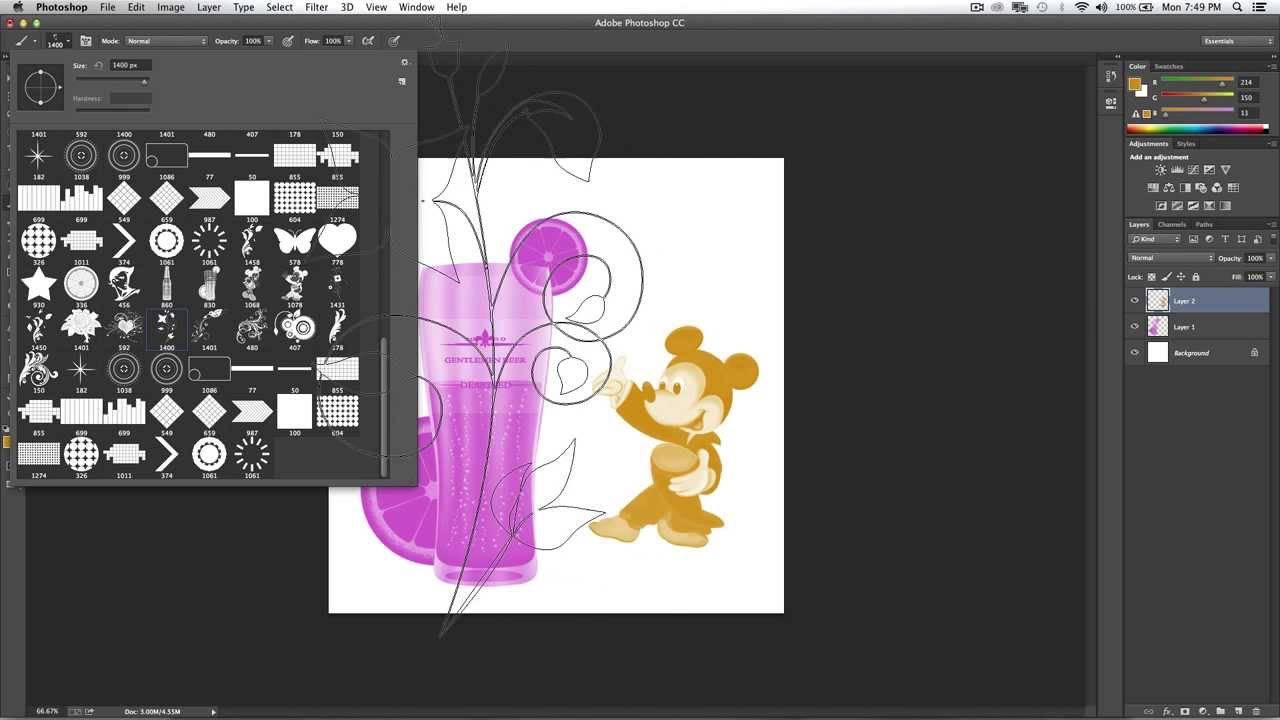Open the Filter menu
This screenshot has width=1280, height=720.
click(x=316, y=7)
